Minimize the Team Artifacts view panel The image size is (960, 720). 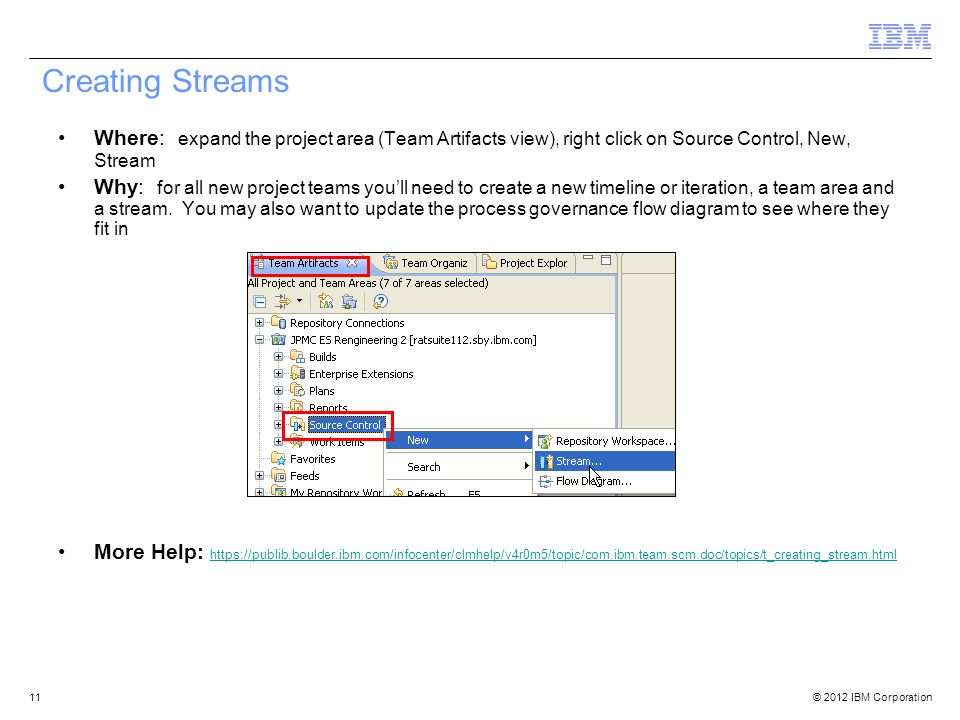coord(588,258)
